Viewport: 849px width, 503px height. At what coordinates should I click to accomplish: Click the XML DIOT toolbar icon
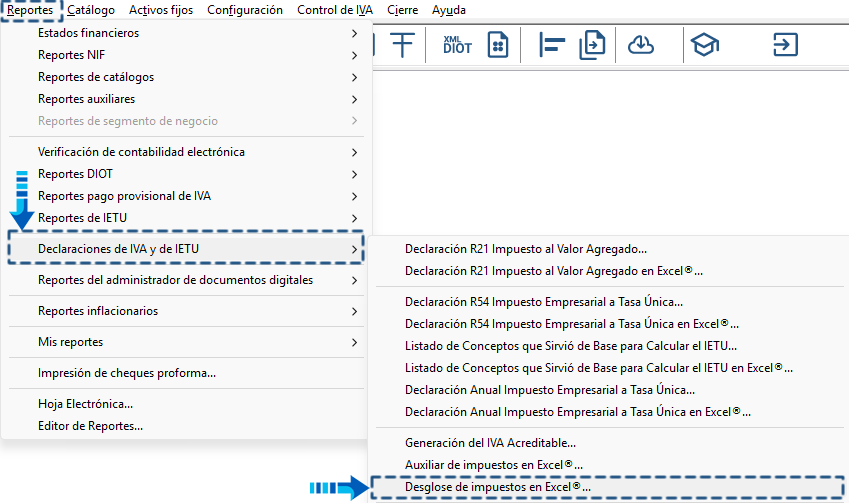tap(457, 45)
